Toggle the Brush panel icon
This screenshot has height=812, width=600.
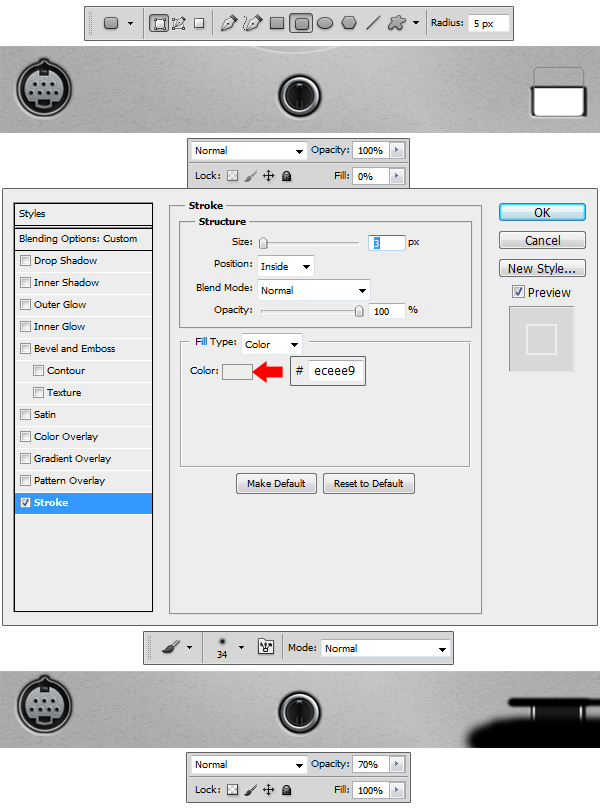point(266,648)
